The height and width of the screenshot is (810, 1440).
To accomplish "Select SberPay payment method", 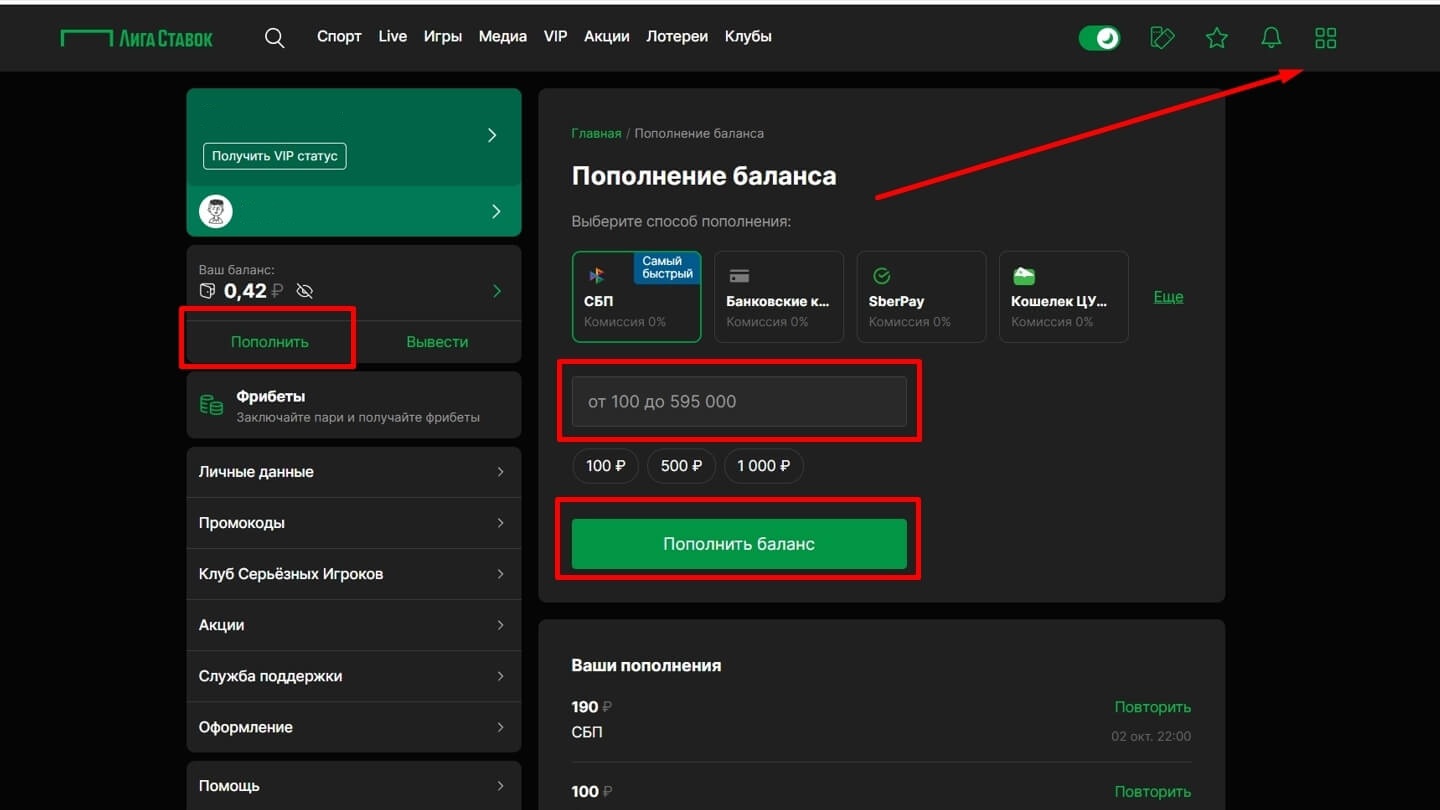I will pyautogui.click(x=921, y=297).
